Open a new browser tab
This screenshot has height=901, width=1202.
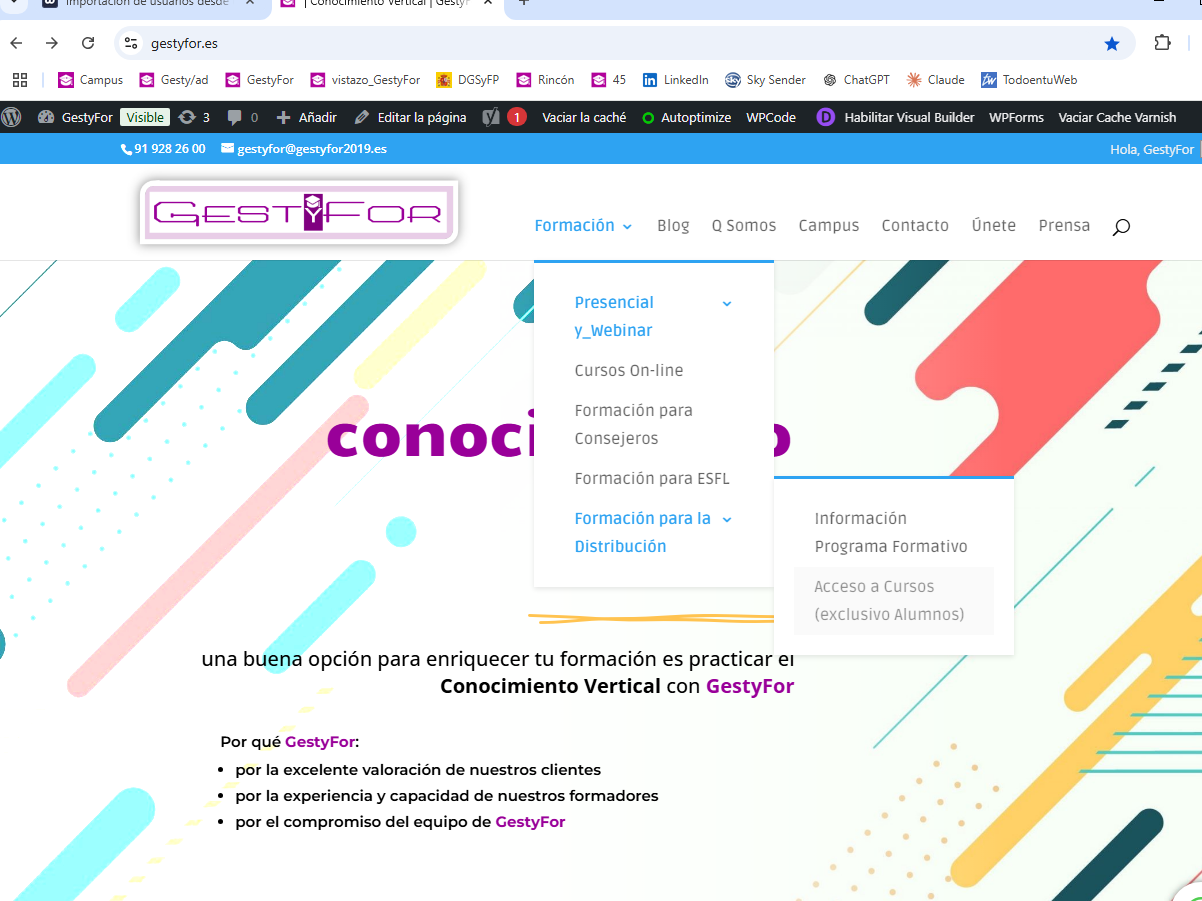[x=523, y=3]
